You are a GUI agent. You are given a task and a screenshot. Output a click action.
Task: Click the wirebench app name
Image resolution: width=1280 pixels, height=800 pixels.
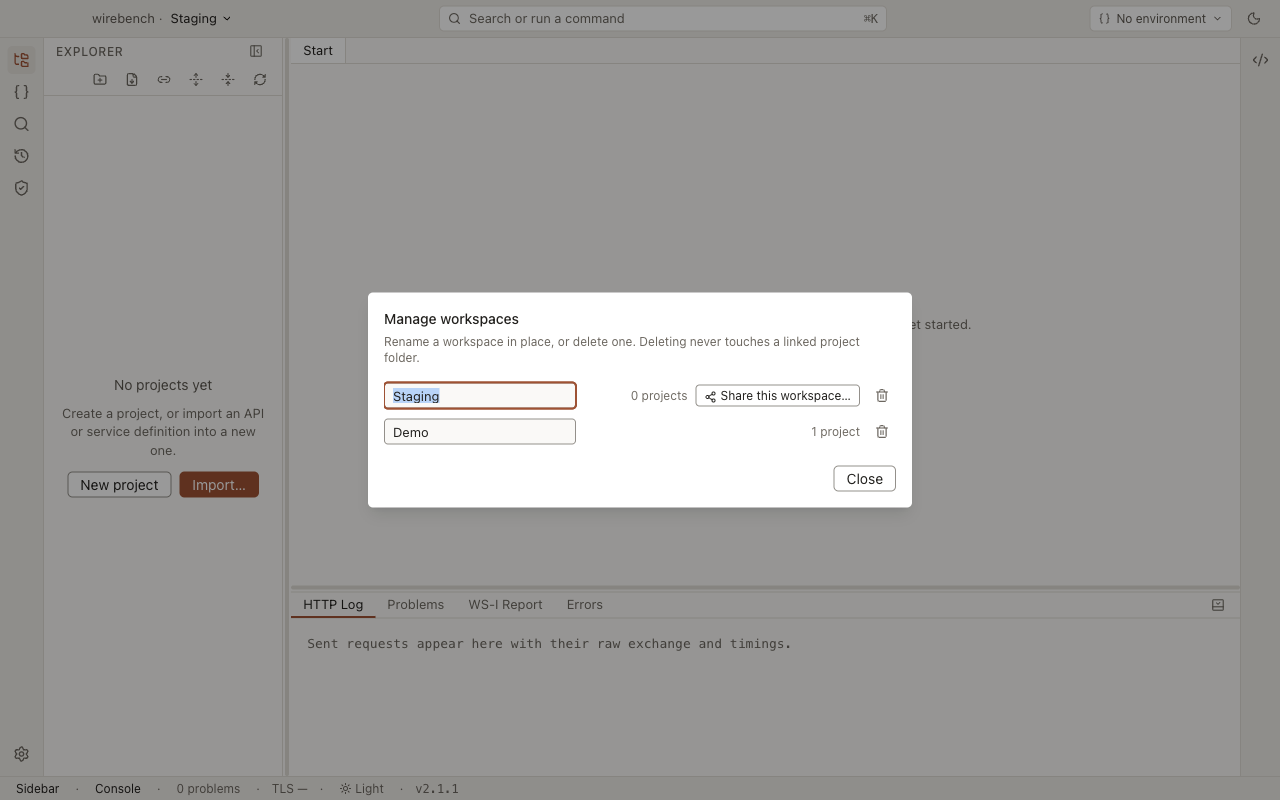pos(123,18)
